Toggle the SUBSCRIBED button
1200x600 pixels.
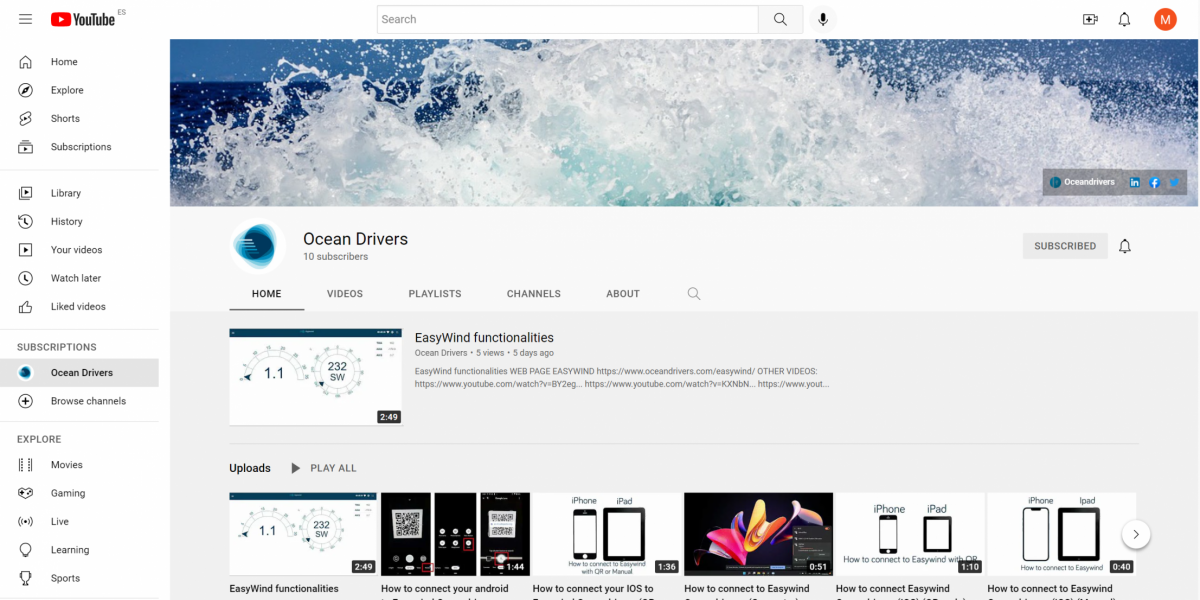coord(1064,246)
